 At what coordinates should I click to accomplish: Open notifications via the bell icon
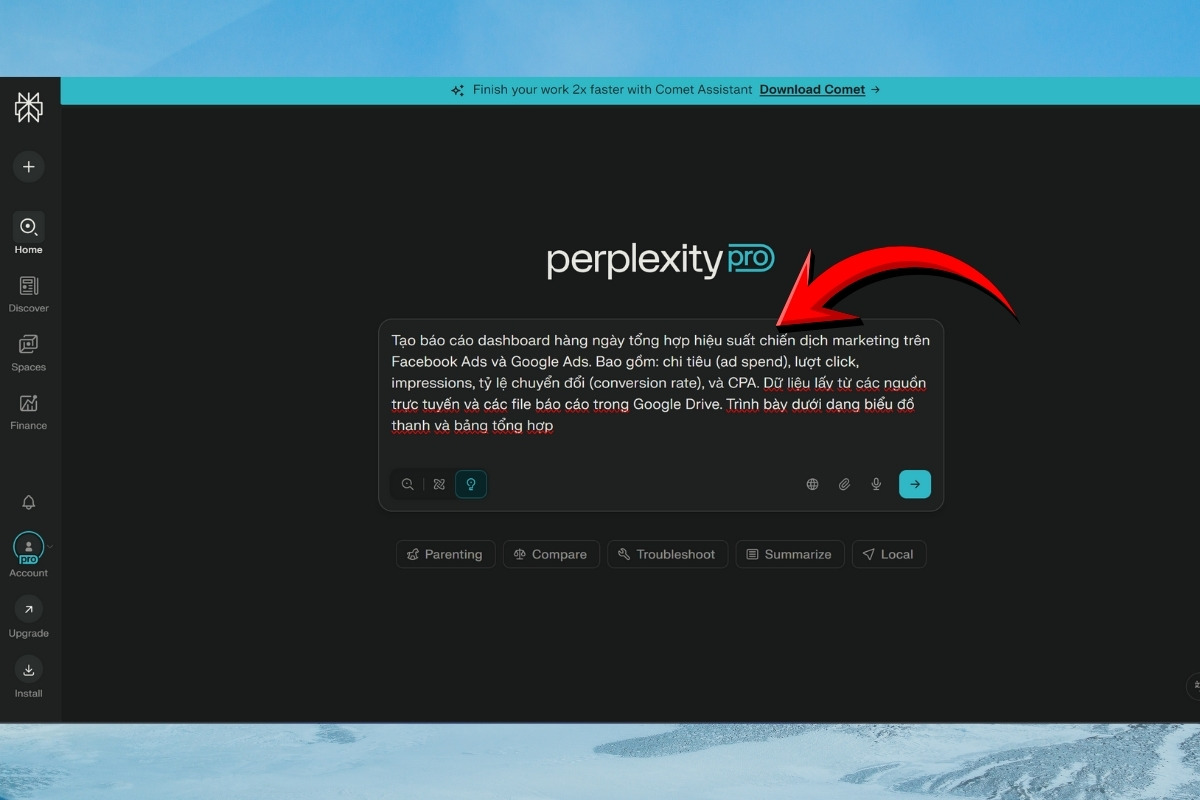point(29,502)
